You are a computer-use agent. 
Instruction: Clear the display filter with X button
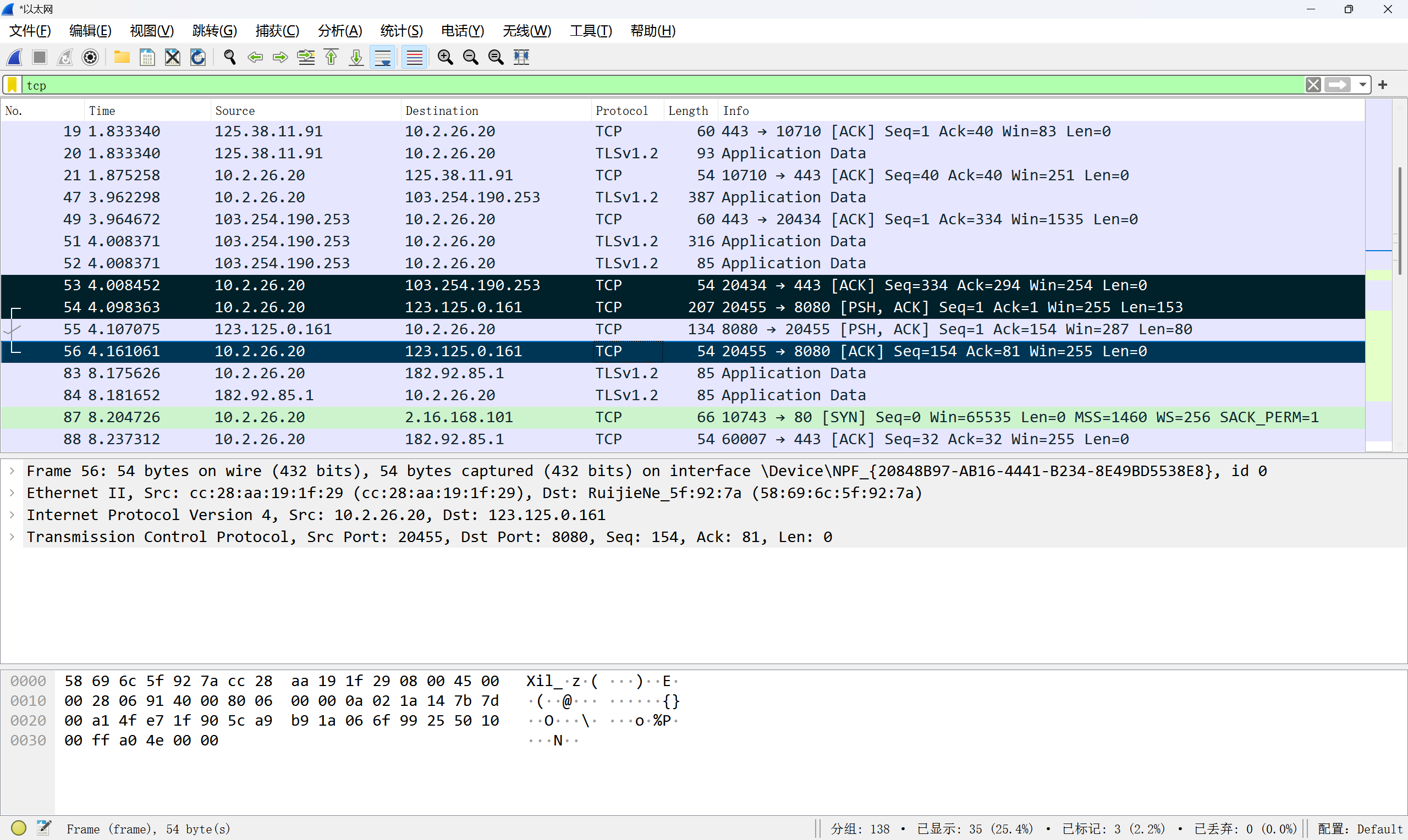point(1313,85)
